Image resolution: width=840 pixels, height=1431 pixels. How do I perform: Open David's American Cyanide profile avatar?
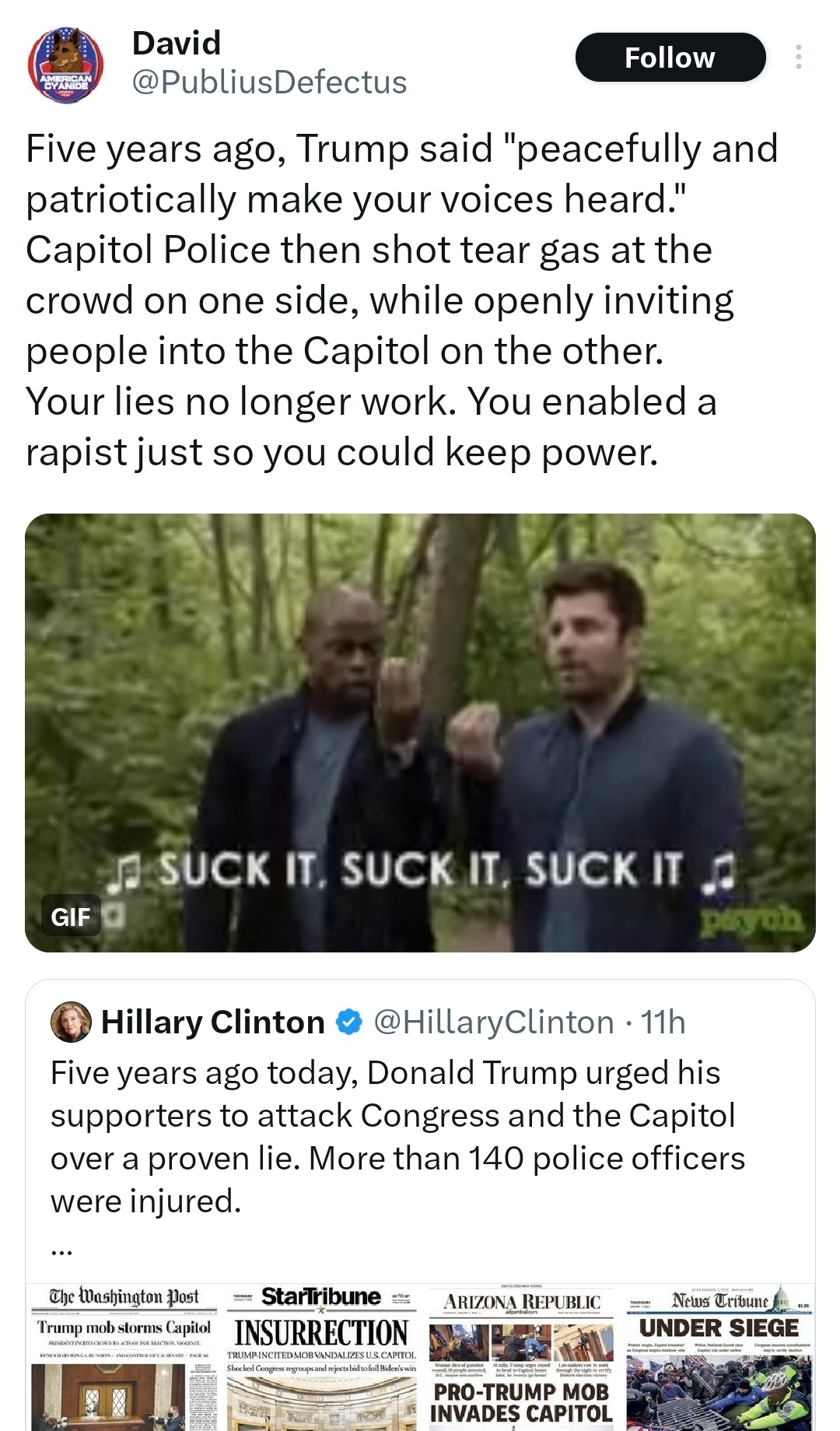pos(65,65)
